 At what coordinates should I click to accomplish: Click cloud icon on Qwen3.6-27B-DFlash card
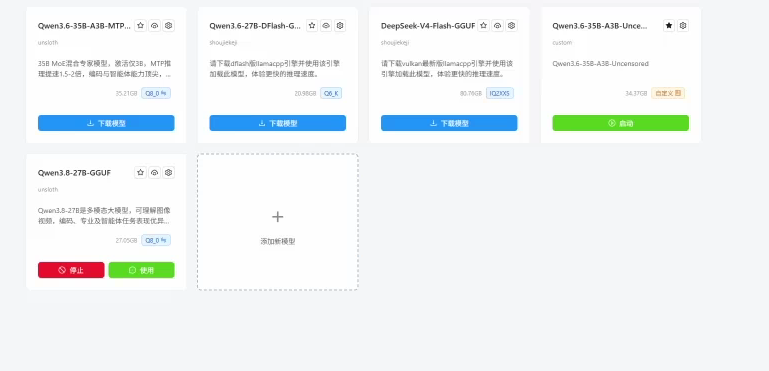(x=326, y=26)
